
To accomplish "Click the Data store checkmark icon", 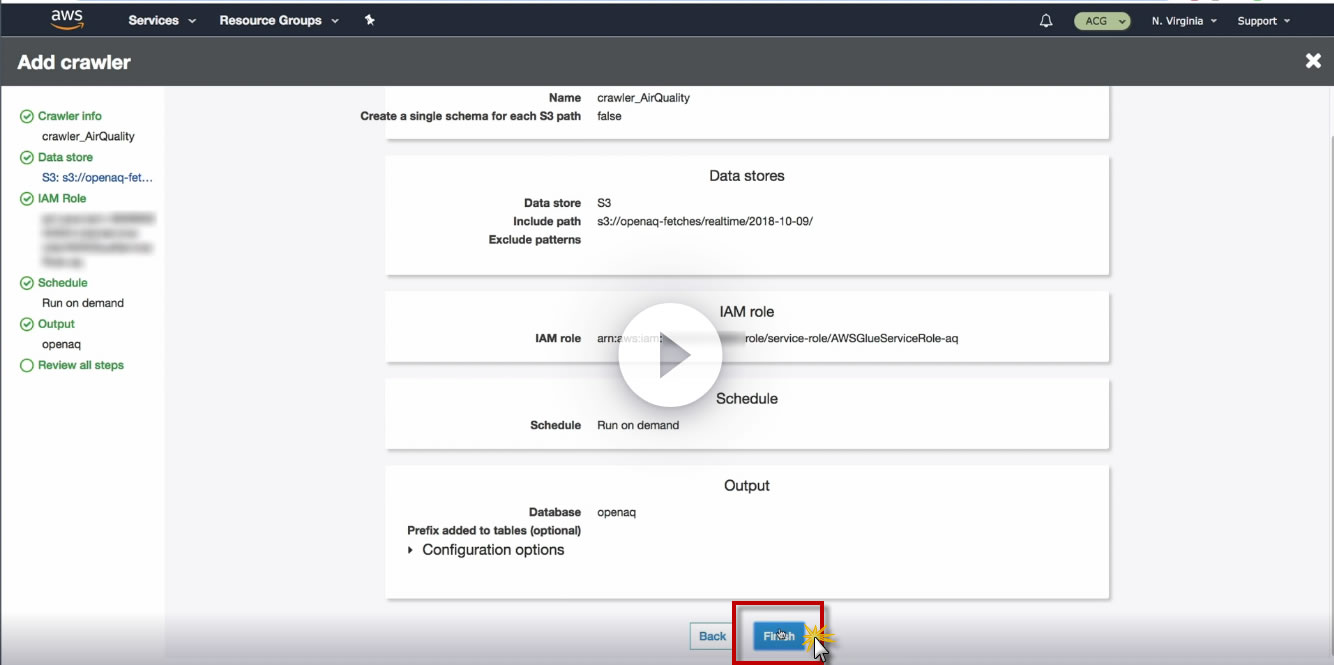I will [27, 157].
